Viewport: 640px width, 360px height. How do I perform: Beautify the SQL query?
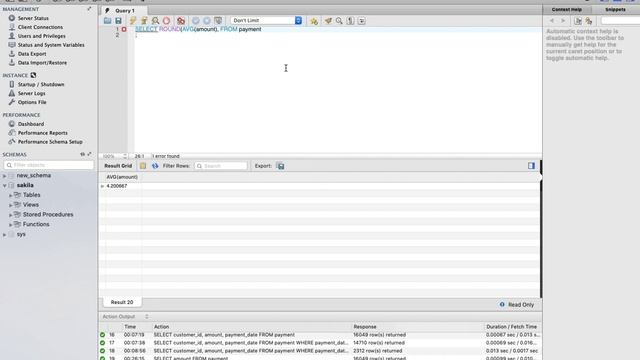(x=328, y=20)
